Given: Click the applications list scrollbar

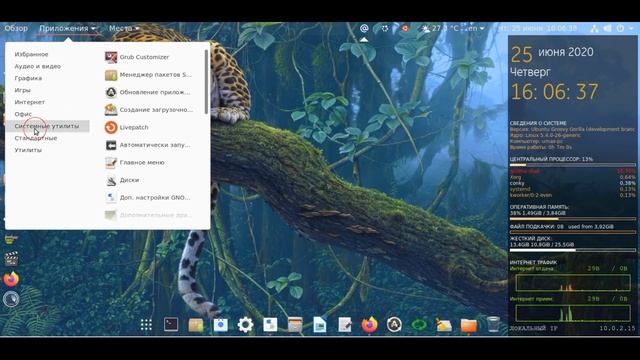Looking at the screenshot, I should tap(207, 82).
